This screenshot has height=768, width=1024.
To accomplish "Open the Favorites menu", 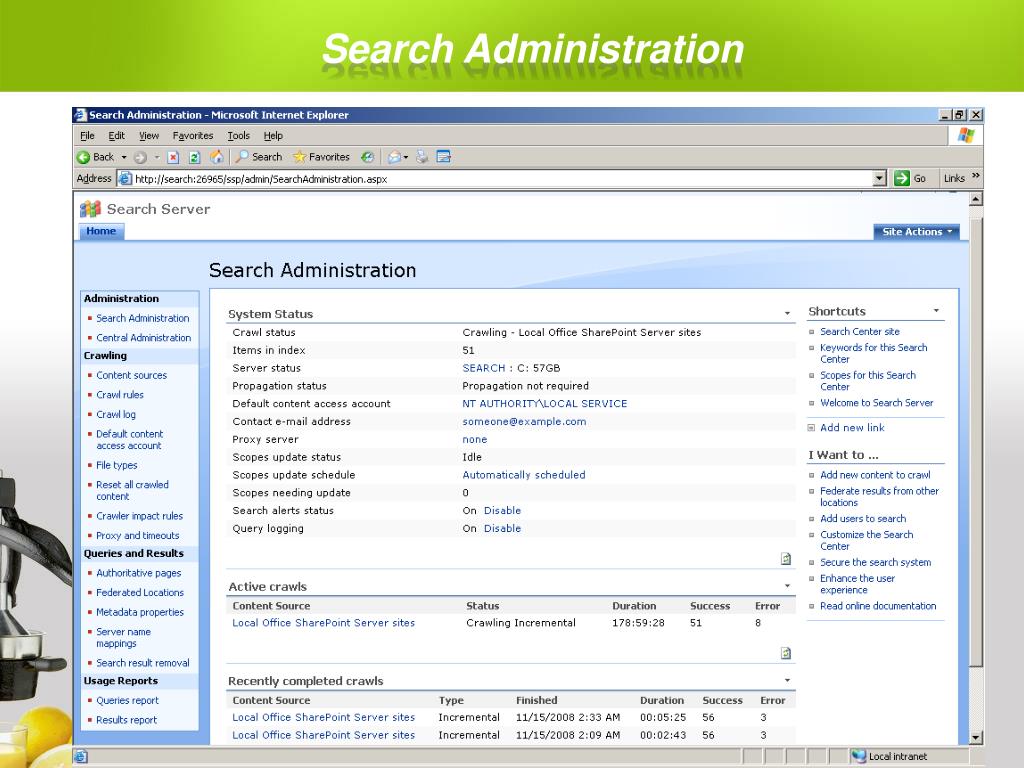I will (193, 136).
